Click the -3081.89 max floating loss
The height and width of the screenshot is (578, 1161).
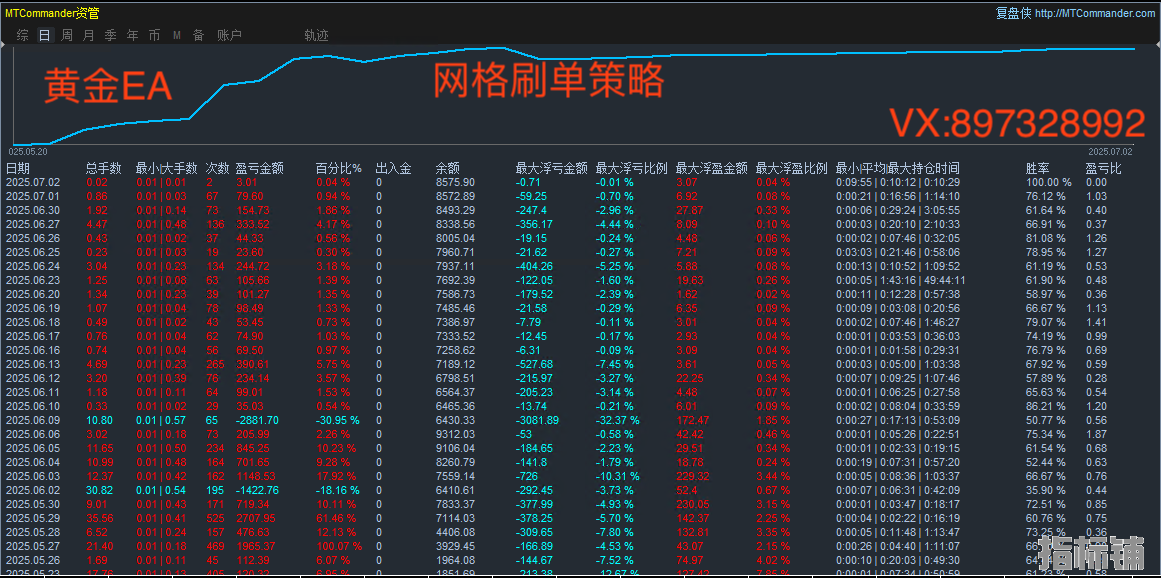[x=538, y=420]
